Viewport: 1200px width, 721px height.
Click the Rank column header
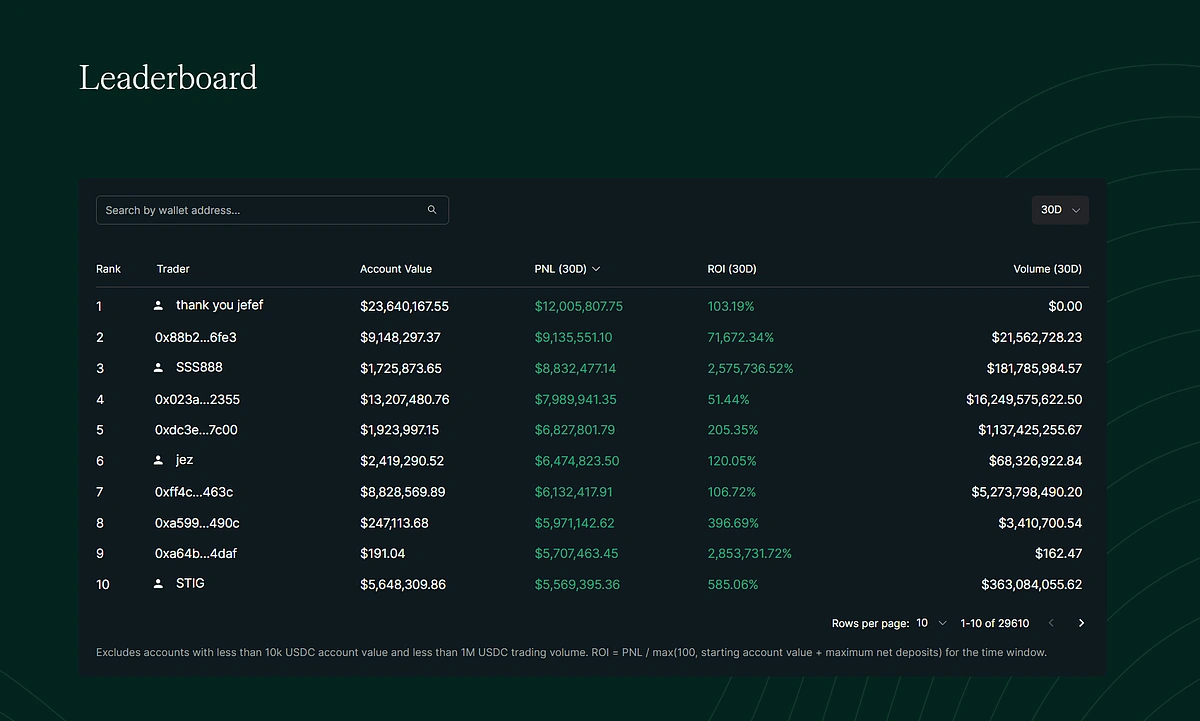[x=107, y=268]
